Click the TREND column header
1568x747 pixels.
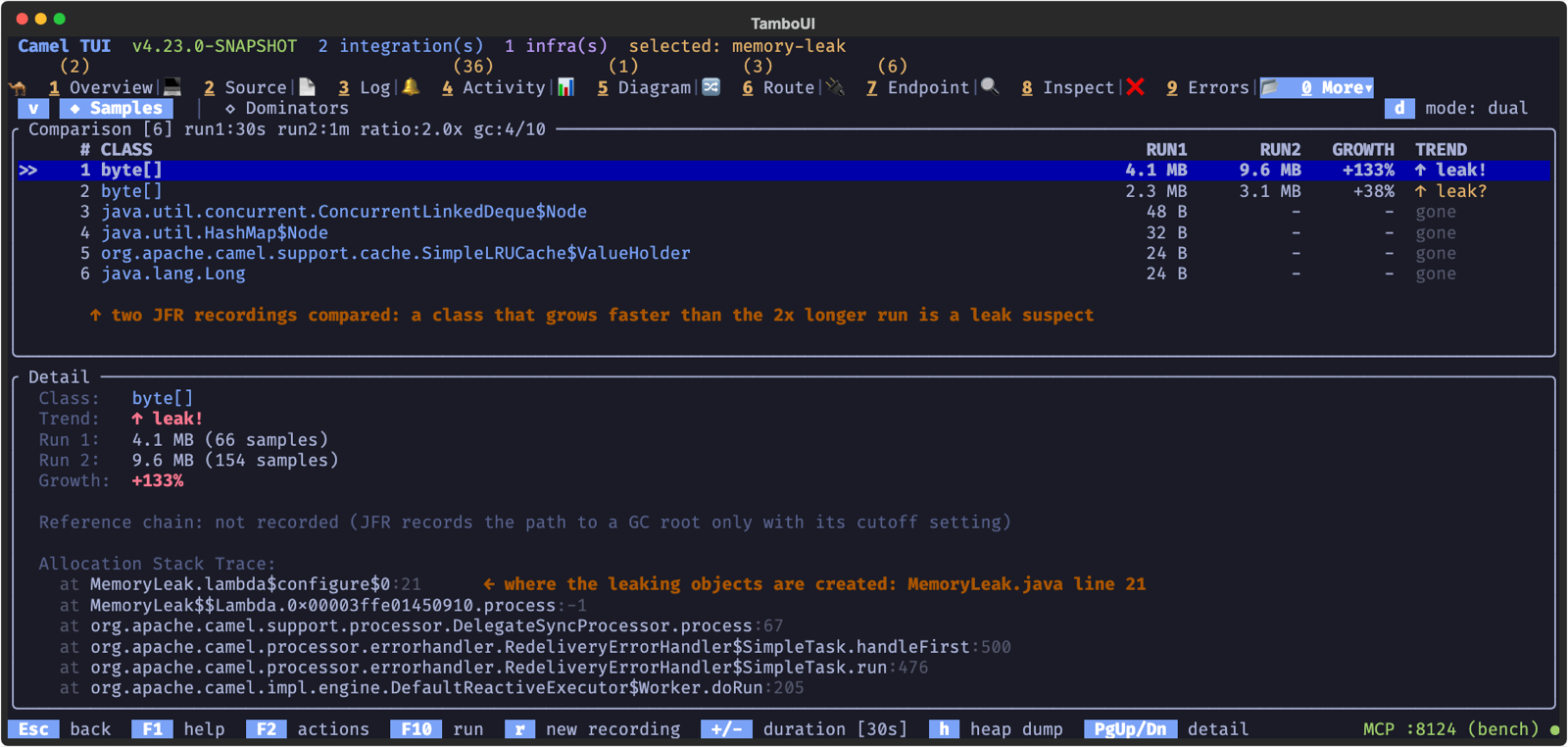click(1441, 149)
